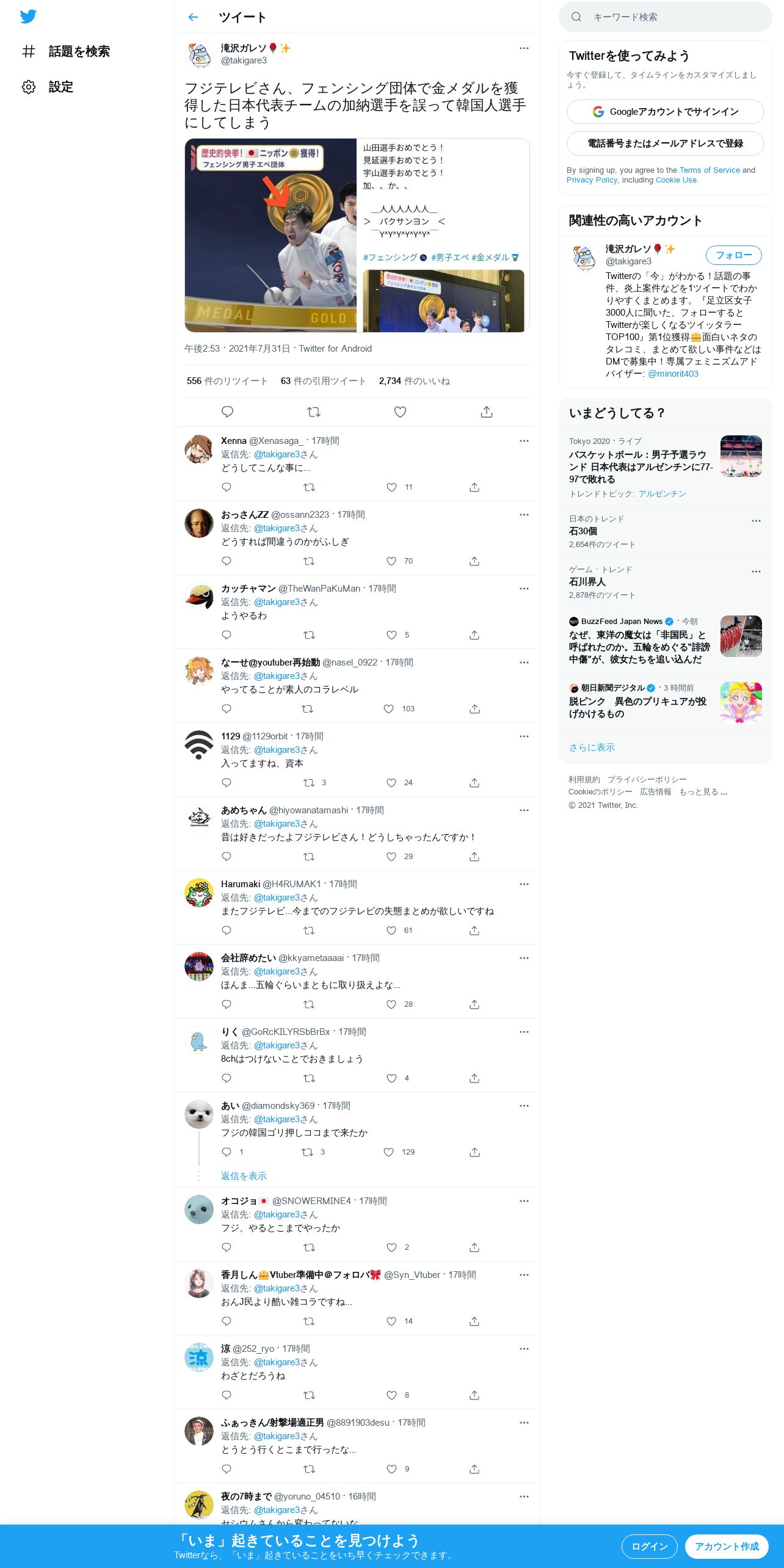Image resolution: width=784 pixels, height=1568 pixels.
Task: Click the ログイン button in the bottom banner
Action: 650,1547
